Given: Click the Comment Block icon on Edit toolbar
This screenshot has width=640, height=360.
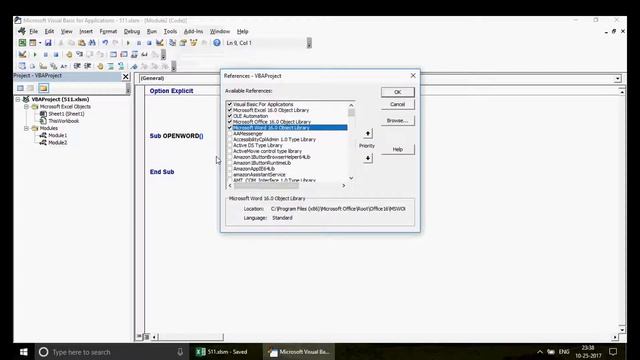Looking at the screenshot, I should pos(111,66).
